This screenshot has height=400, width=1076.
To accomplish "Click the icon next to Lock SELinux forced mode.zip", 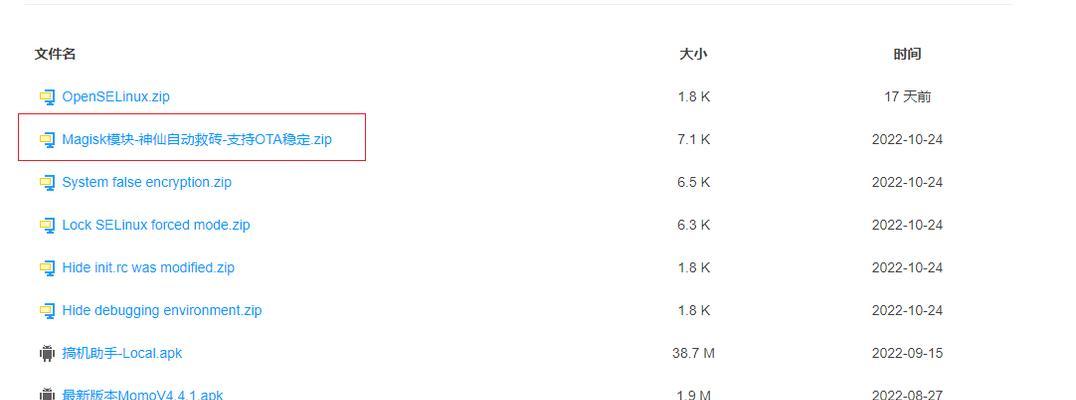I will (47, 225).
